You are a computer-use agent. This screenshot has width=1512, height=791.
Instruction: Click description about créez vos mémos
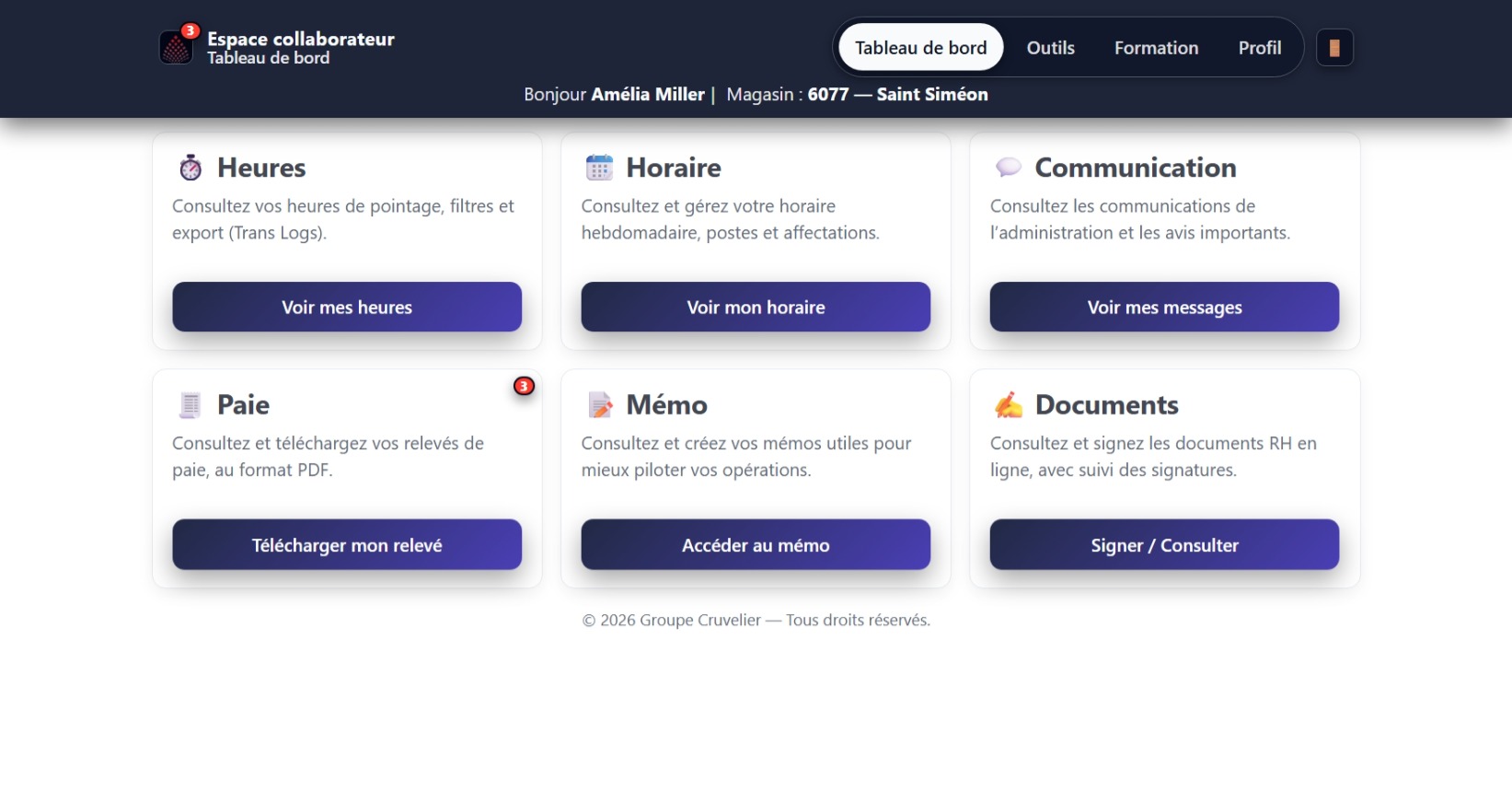pyautogui.click(x=746, y=456)
